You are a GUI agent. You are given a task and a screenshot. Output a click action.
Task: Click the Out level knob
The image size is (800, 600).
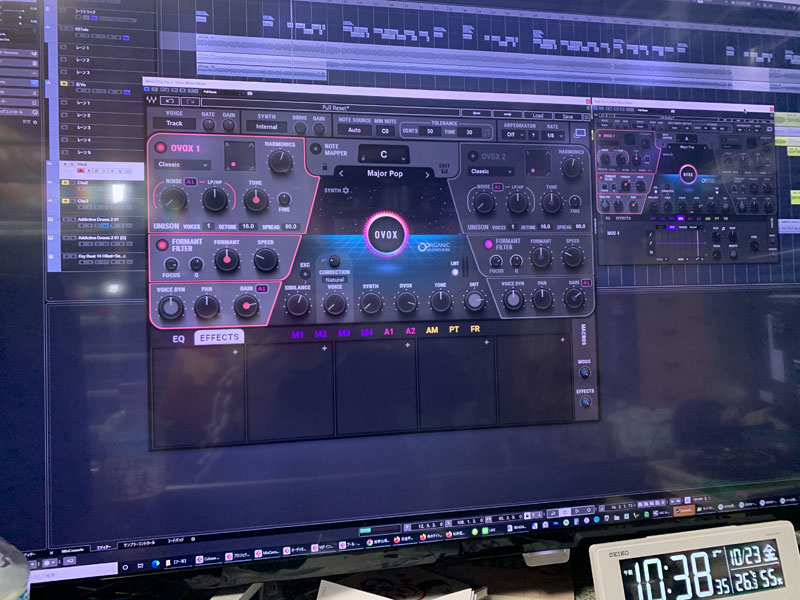tap(474, 301)
